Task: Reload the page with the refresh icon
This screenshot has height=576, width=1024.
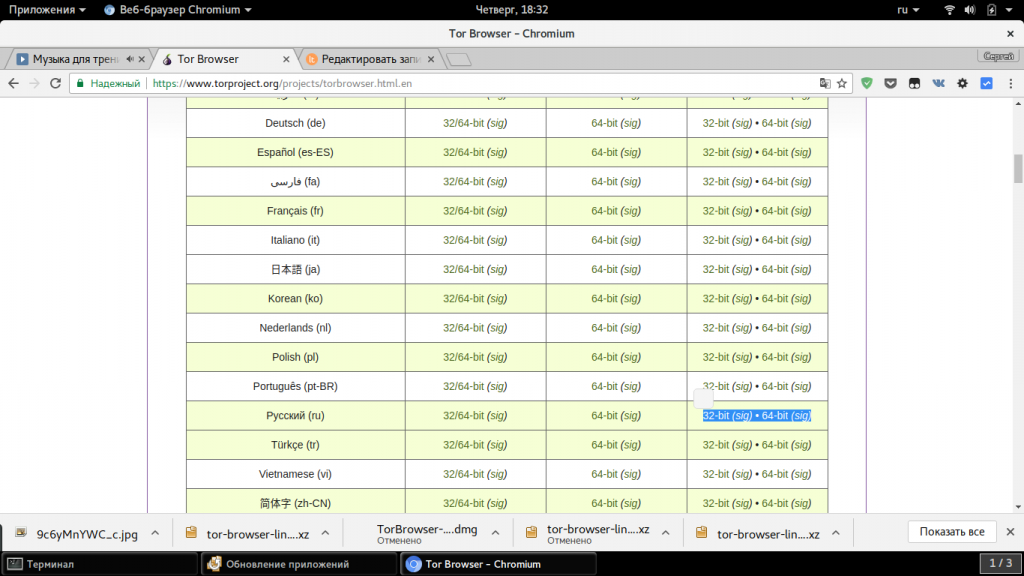Action: coord(57,84)
